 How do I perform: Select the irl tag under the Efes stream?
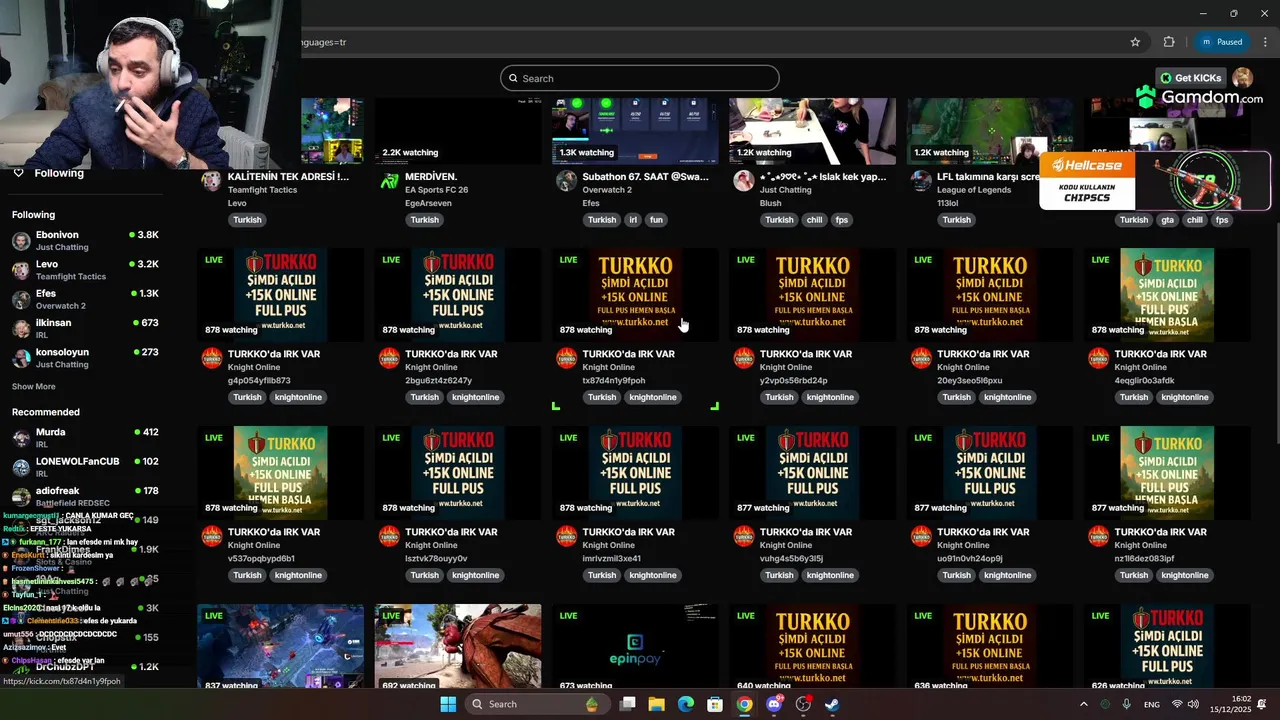pyautogui.click(x=633, y=220)
